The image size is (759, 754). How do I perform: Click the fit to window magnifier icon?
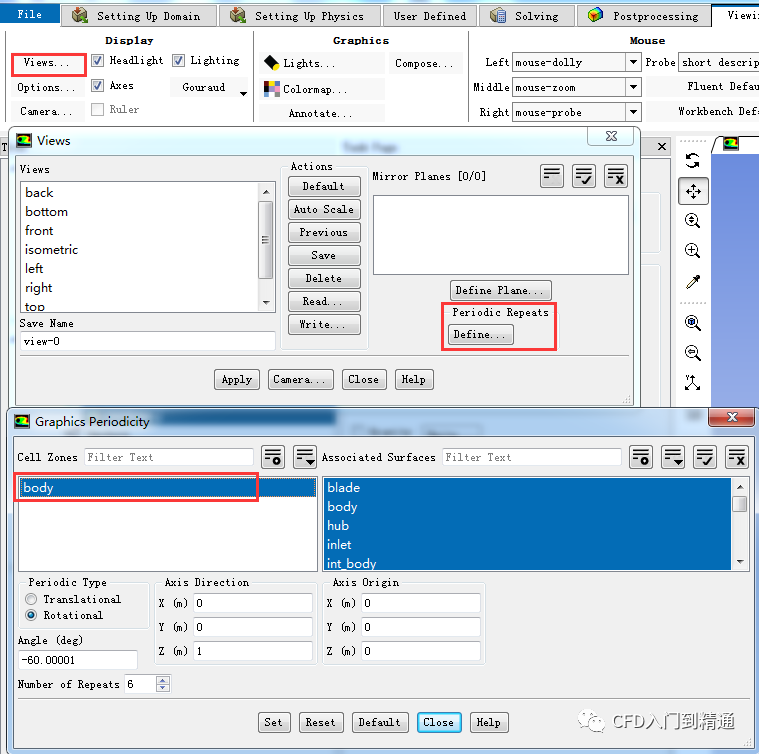pyautogui.click(x=693, y=323)
